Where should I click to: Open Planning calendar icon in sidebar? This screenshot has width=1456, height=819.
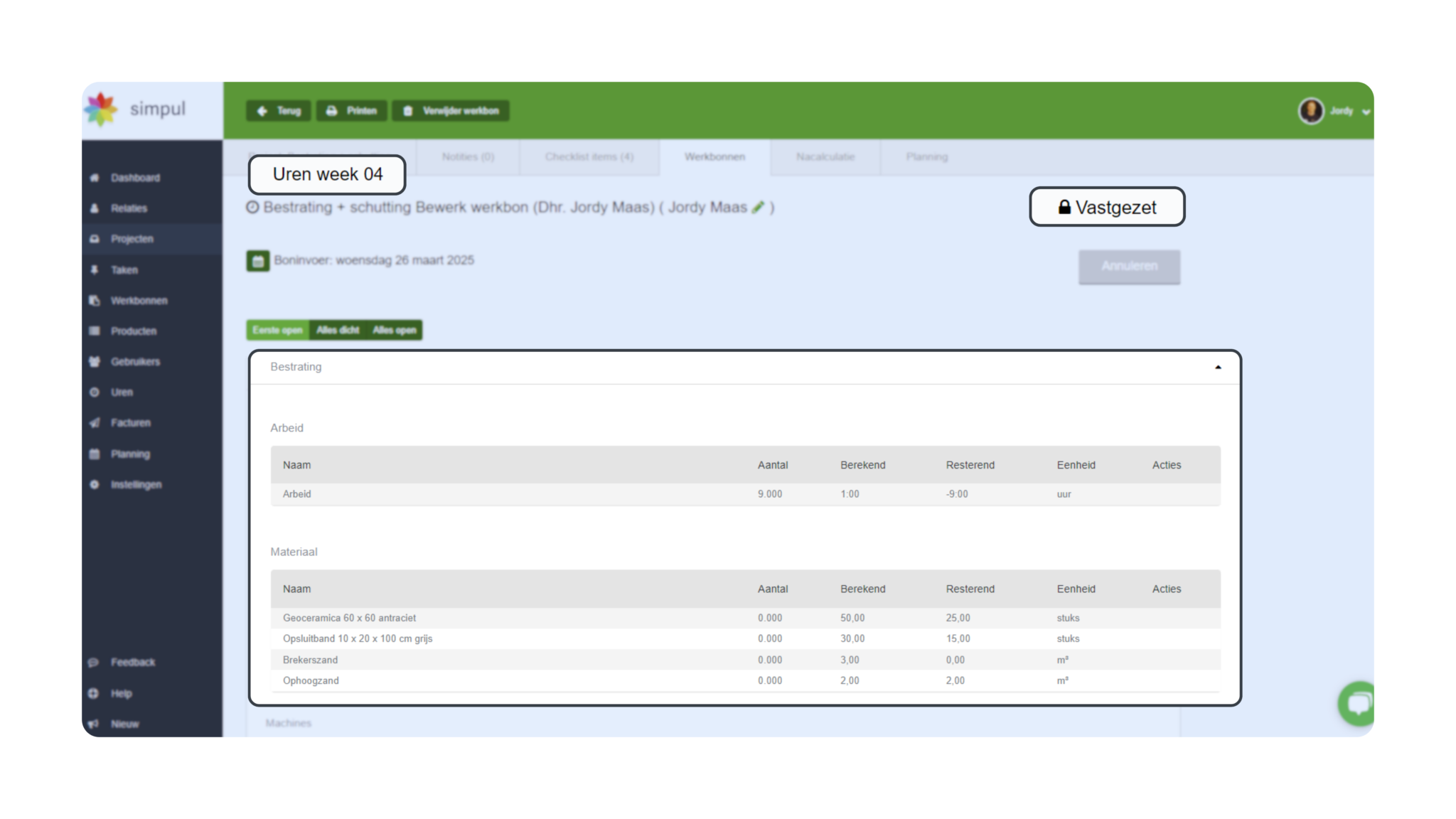click(95, 454)
